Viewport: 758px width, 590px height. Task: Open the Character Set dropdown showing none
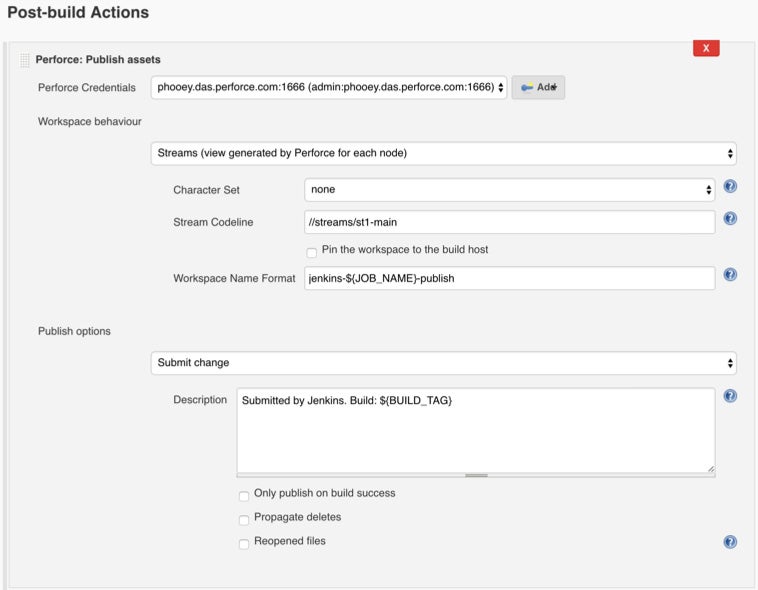[x=510, y=190]
